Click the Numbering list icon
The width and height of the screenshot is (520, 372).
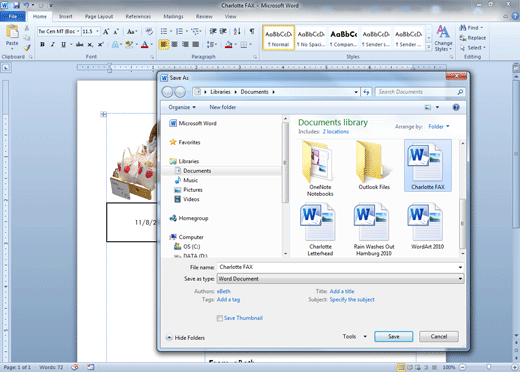(x=179, y=31)
